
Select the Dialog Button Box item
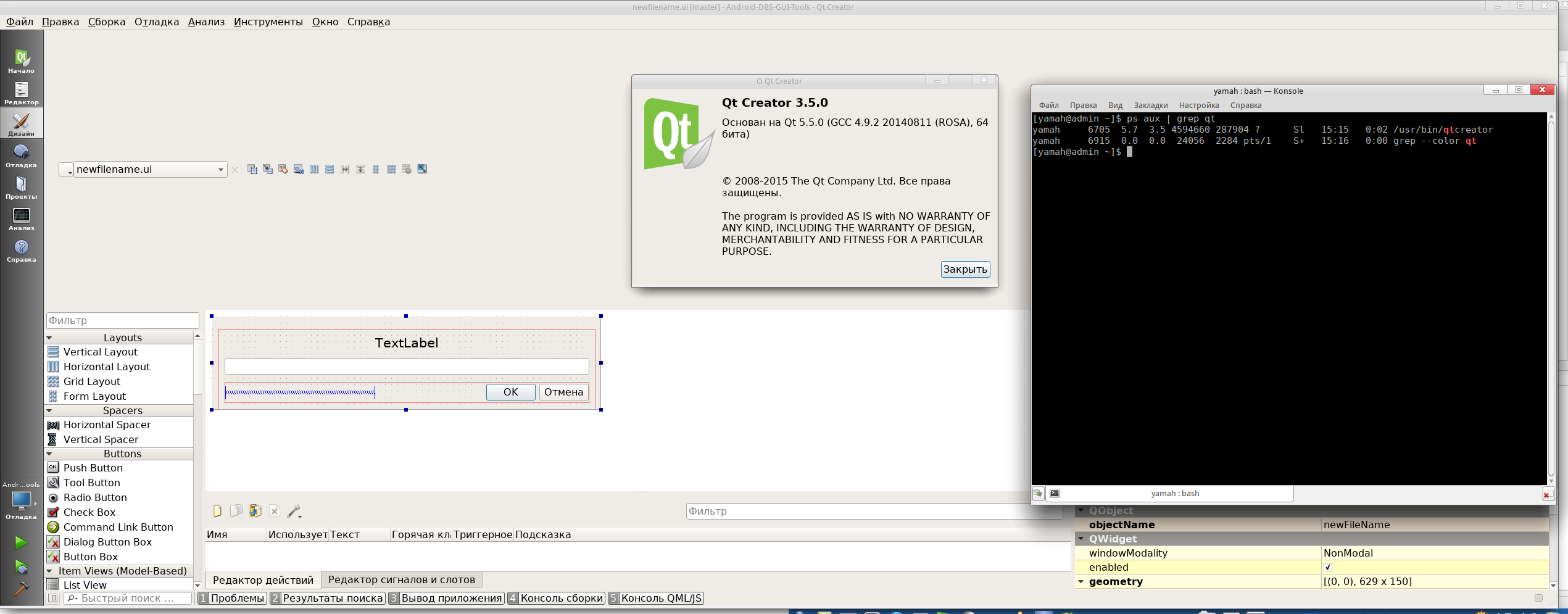(x=120, y=542)
